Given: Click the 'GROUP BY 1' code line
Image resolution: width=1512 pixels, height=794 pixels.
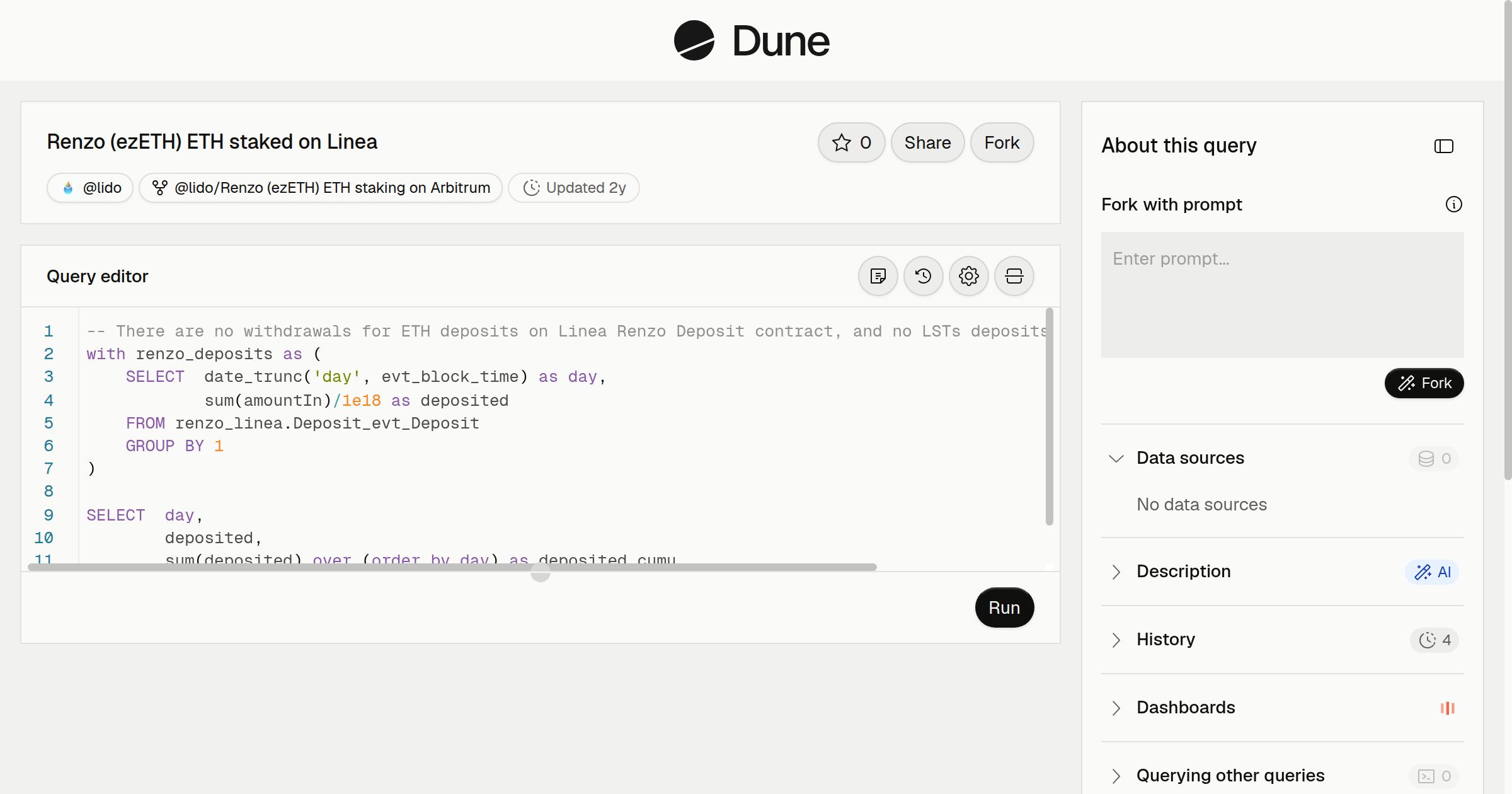Looking at the screenshot, I should (175, 446).
